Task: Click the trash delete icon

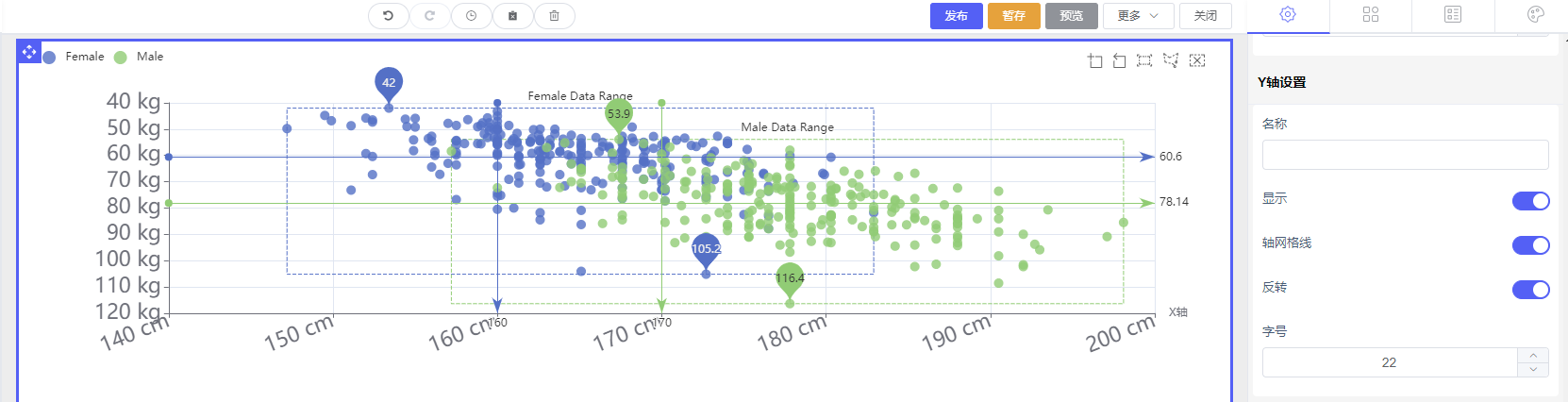Action: tap(554, 15)
